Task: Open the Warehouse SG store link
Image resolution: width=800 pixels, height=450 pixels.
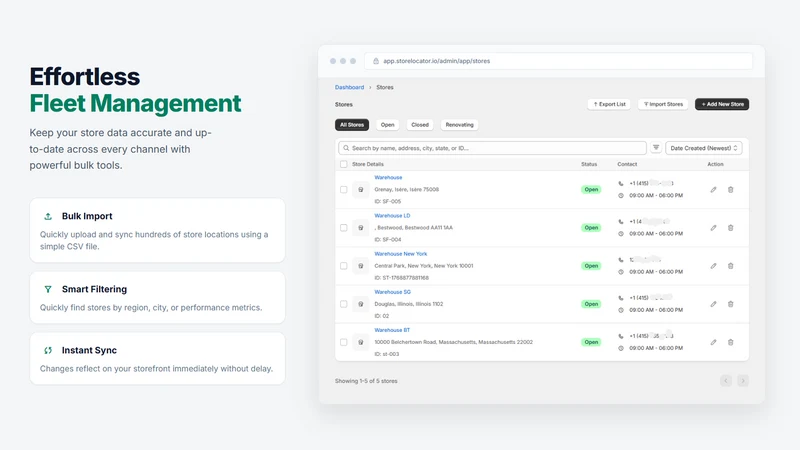Action: (x=392, y=292)
